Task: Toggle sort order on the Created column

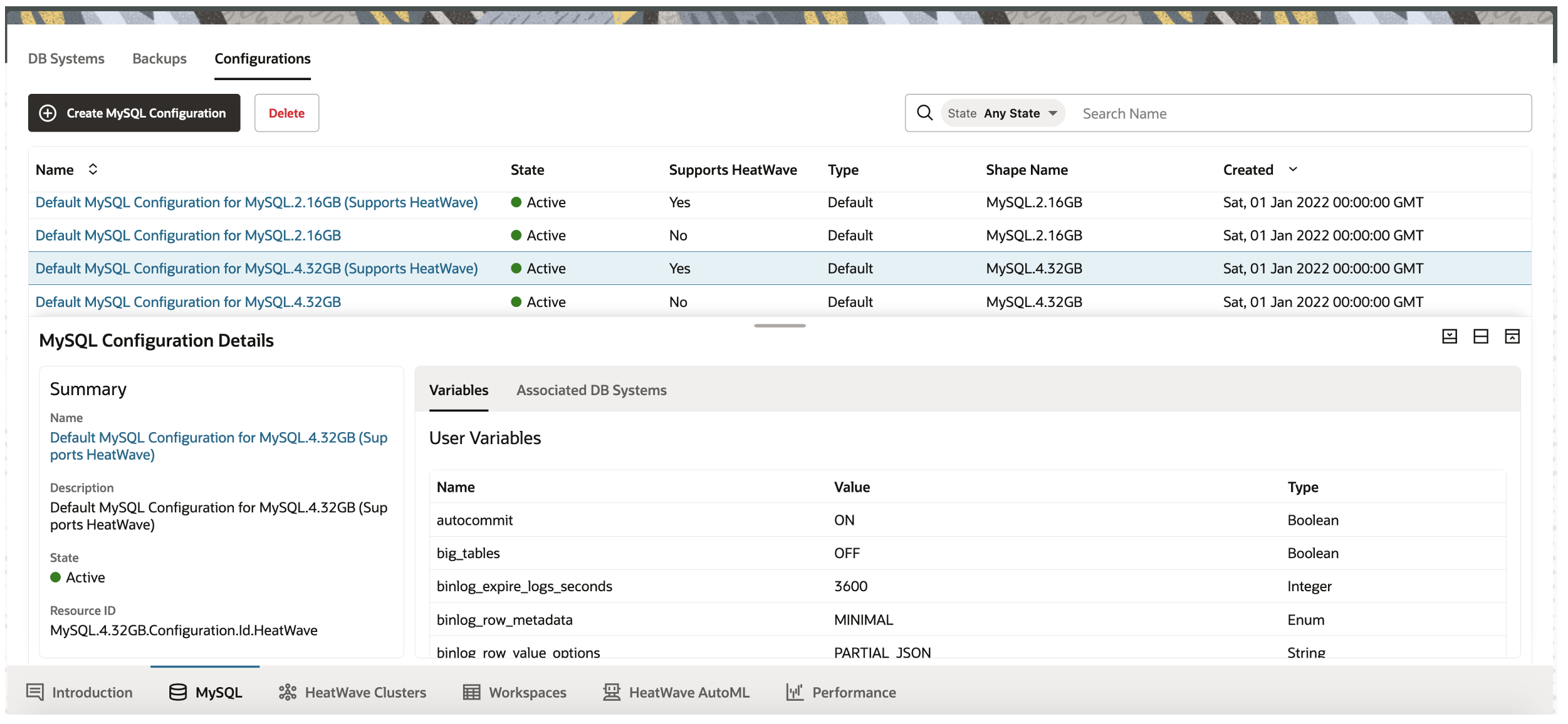Action: [1293, 169]
